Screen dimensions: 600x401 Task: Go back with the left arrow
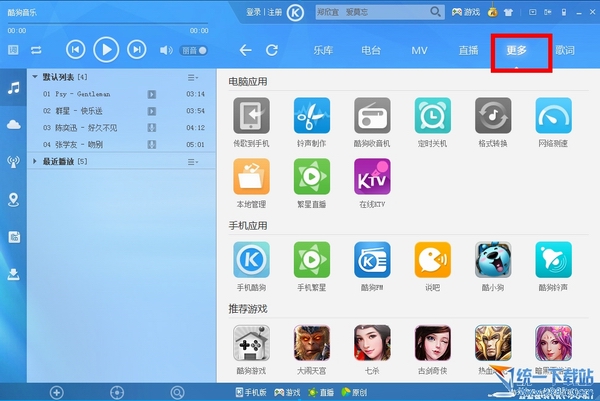[245, 50]
